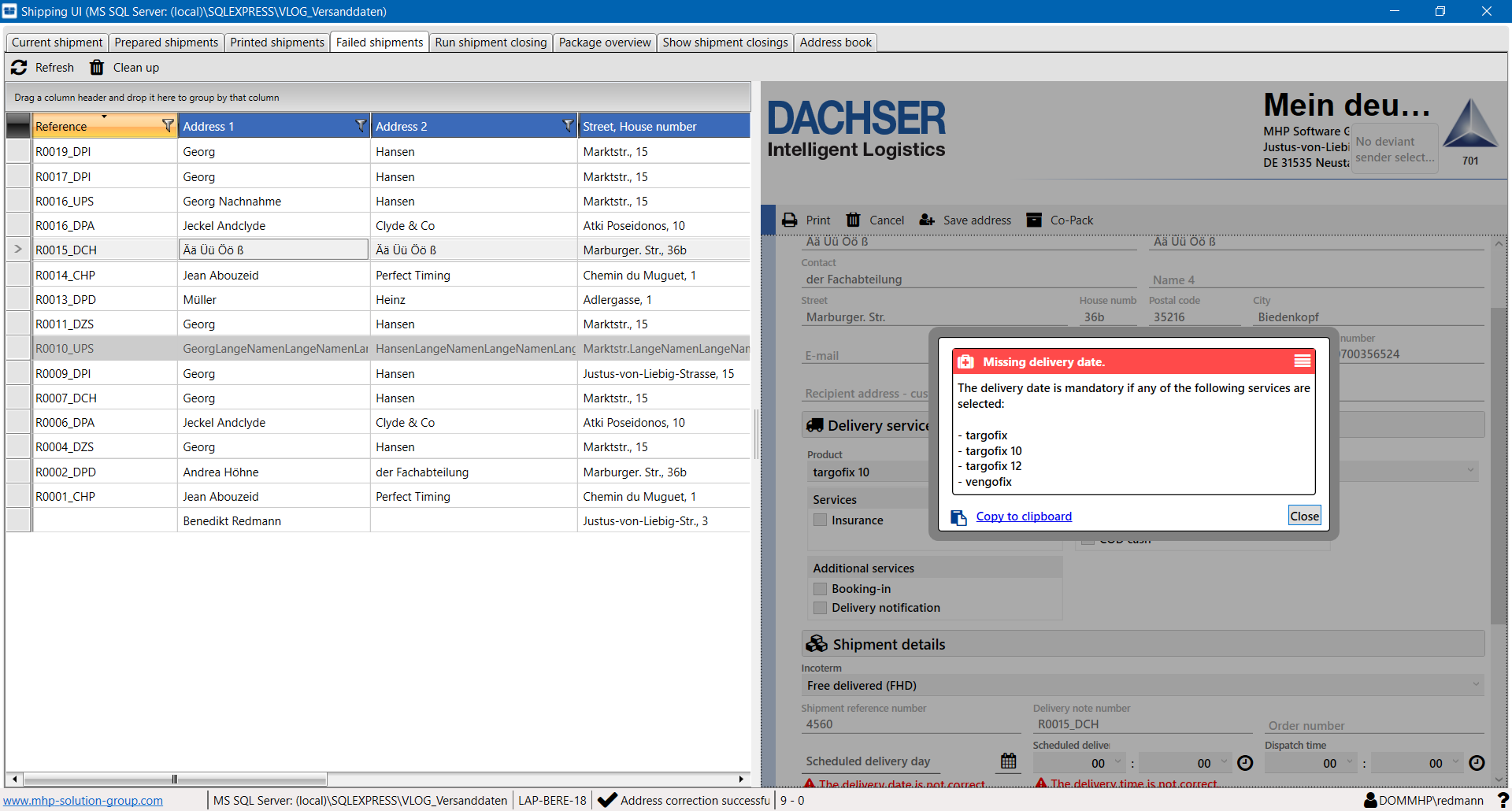This screenshot has width=1512, height=811.
Task: Switch to the Printed shipments tab
Action: point(276,43)
